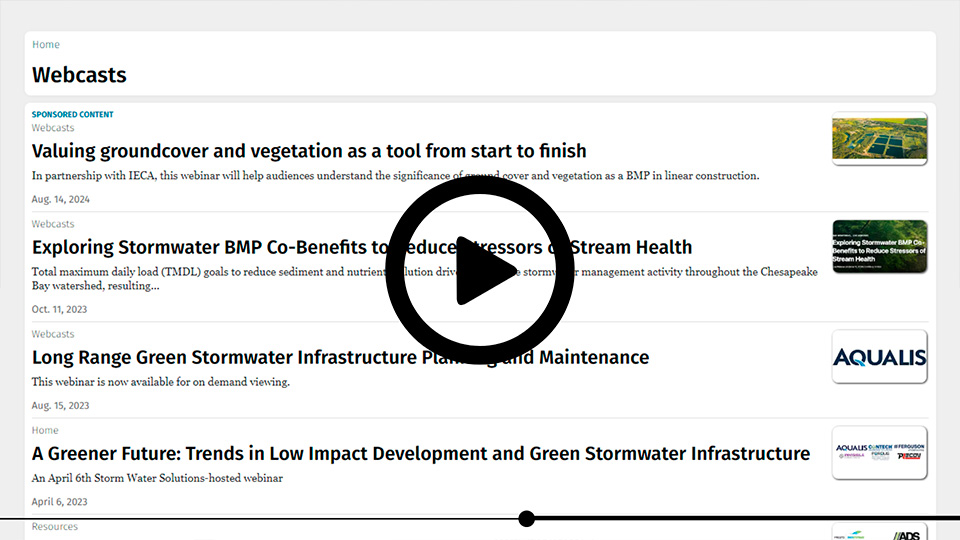
Task: Open the 'Valuing groundcover and vegetation' webcast title
Action: point(309,151)
